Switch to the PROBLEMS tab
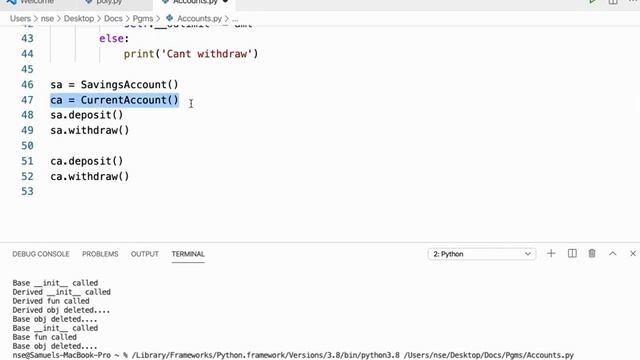 point(100,254)
